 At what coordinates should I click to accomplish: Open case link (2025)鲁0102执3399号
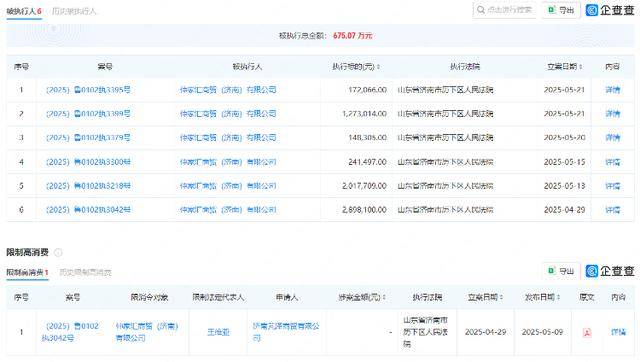[x=88, y=113]
